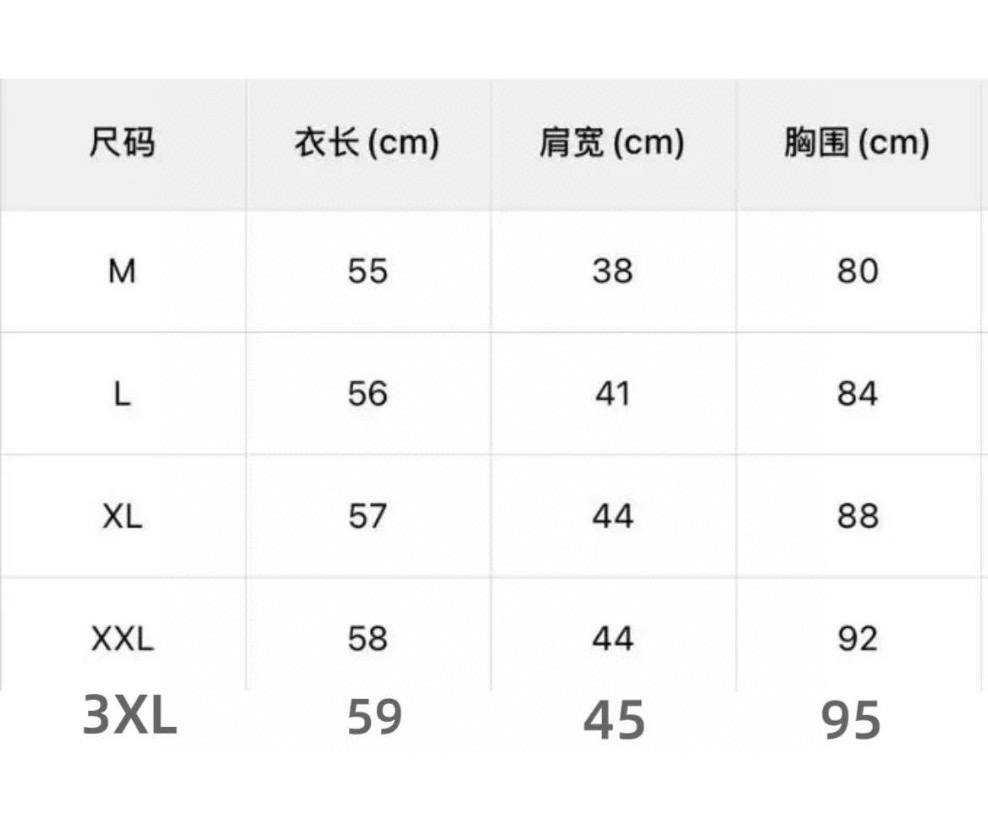The height and width of the screenshot is (837, 988).
Task: Select garment length 59 for 3XL
Action: click(x=375, y=718)
